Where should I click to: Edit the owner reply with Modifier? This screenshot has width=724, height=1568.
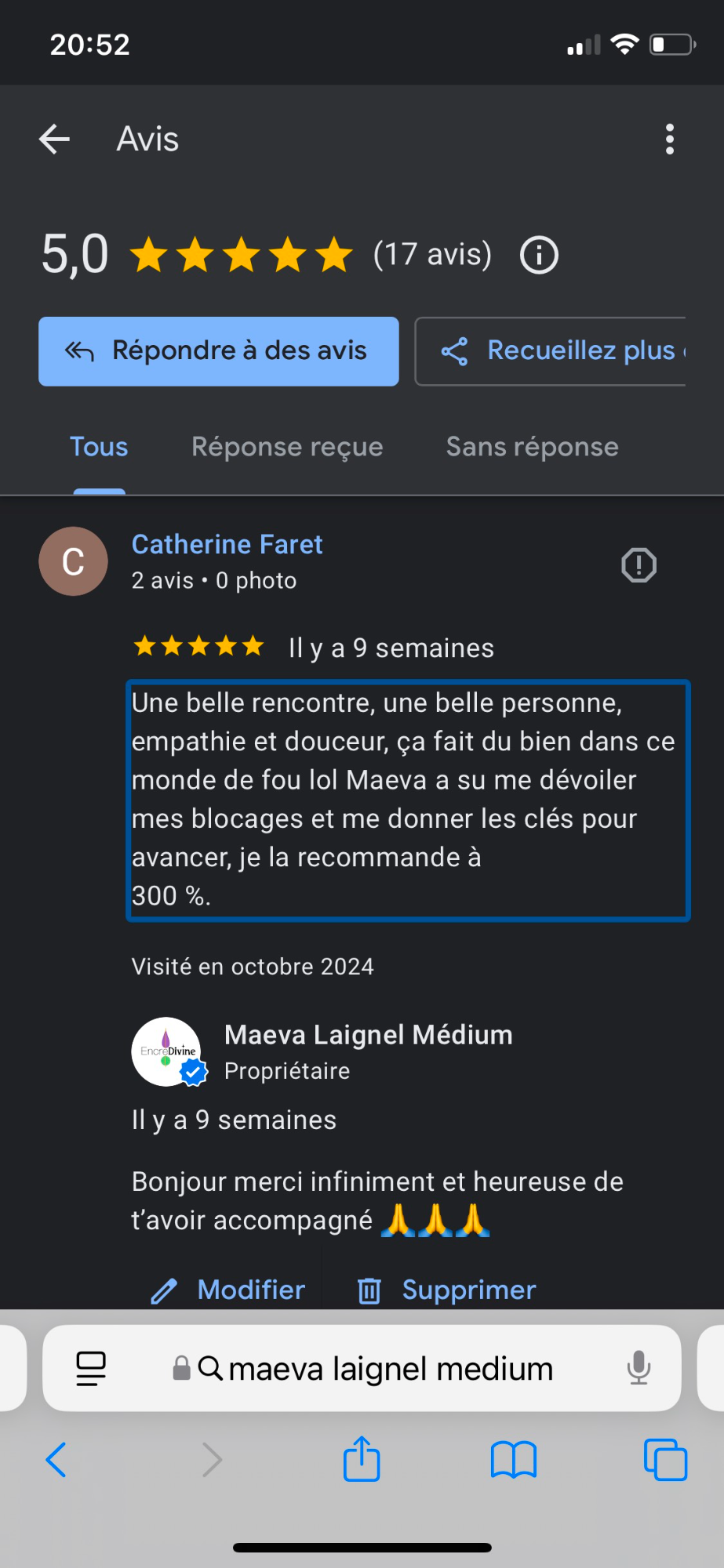pyautogui.click(x=227, y=1290)
